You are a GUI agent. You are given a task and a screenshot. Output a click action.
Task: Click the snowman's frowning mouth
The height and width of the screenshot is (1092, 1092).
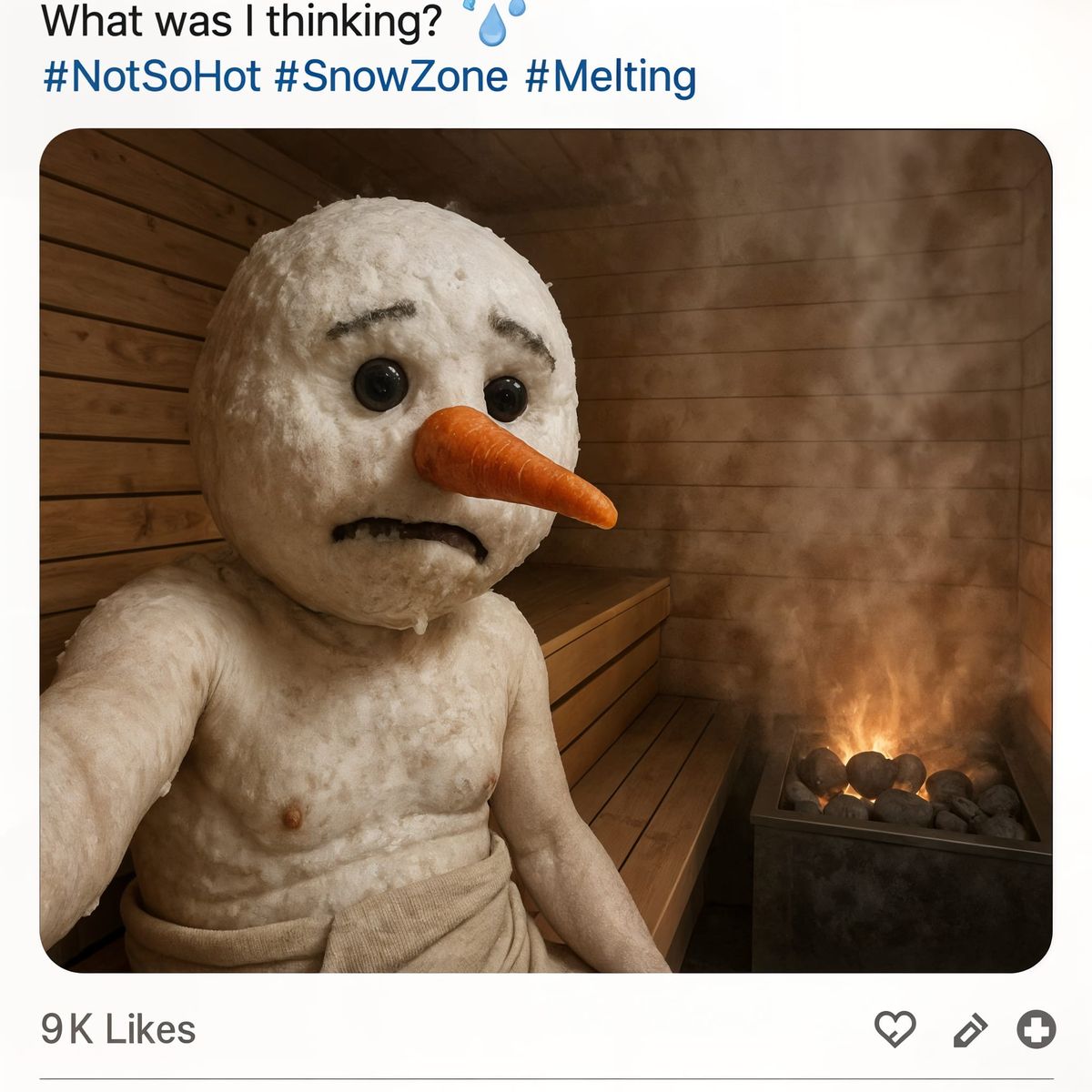coord(407,531)
